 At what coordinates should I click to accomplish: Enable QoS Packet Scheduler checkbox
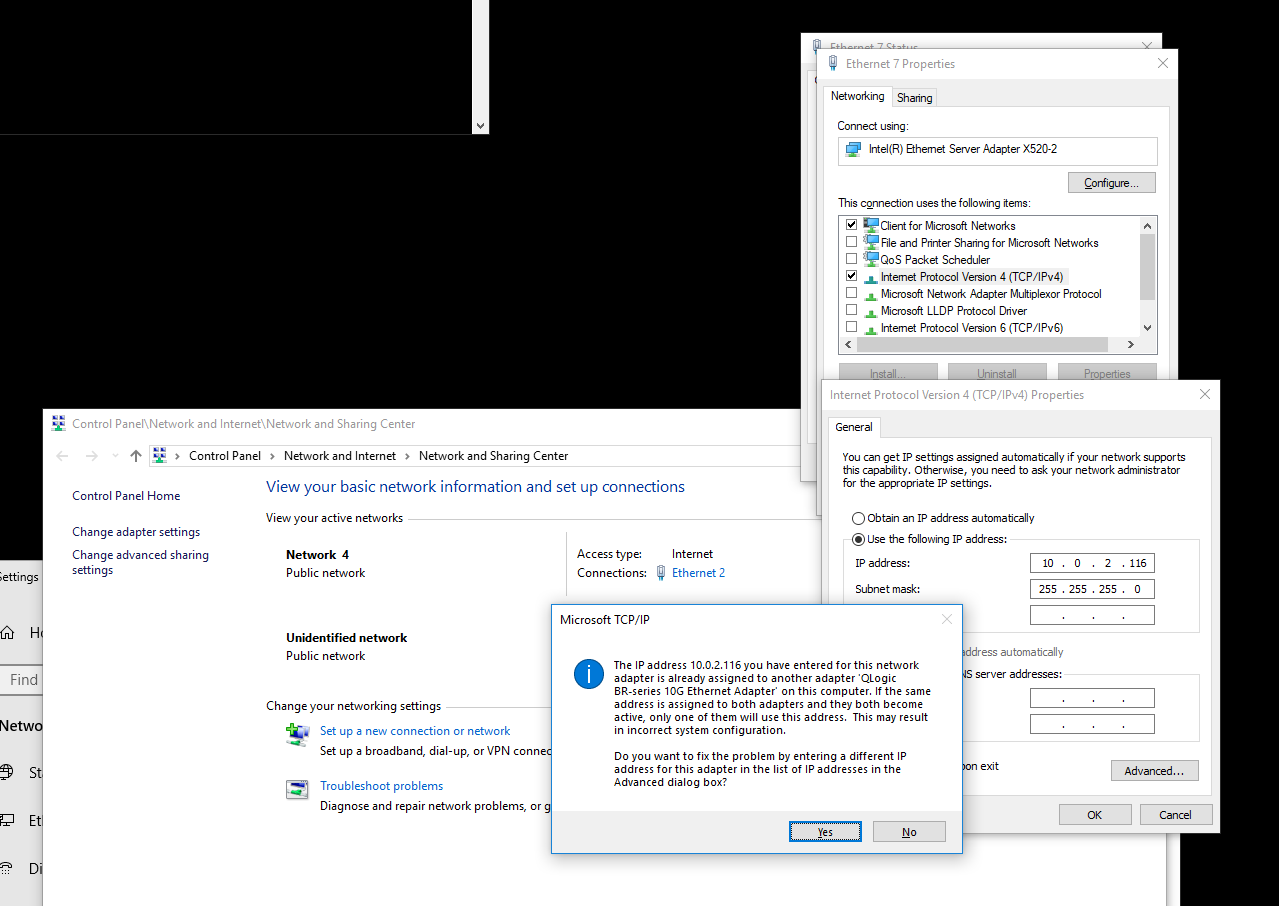pyautogui.click(x=852, y=259)
